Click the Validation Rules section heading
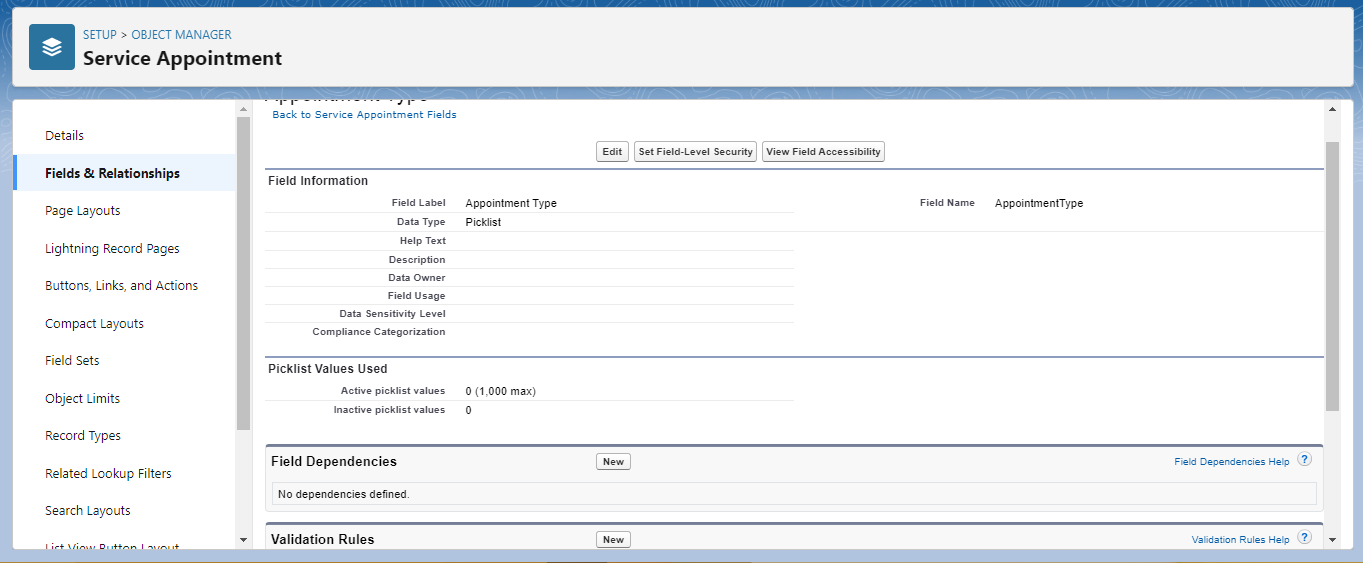 point(322,539)
